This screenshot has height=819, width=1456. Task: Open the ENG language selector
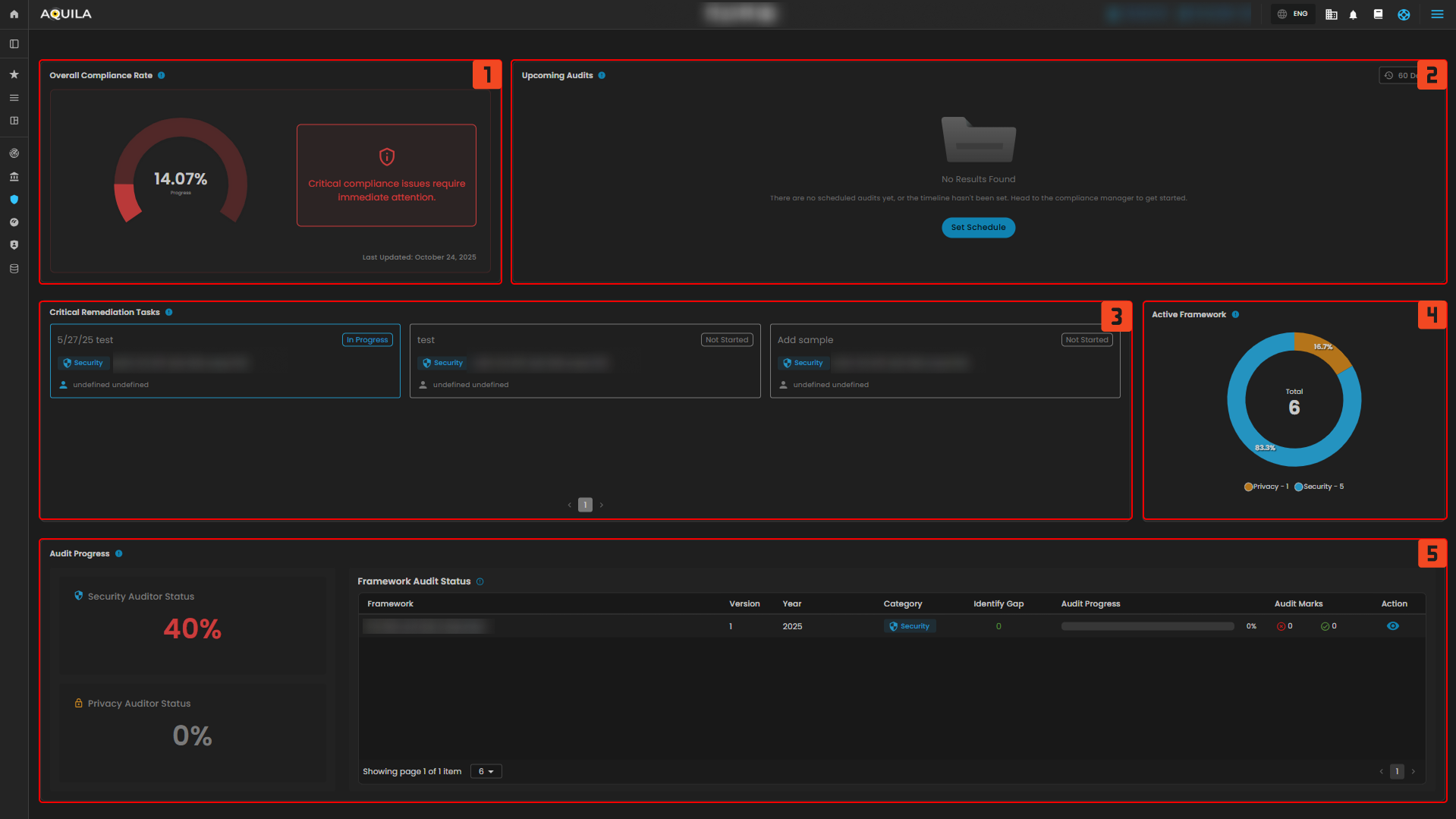[1293, 14]
